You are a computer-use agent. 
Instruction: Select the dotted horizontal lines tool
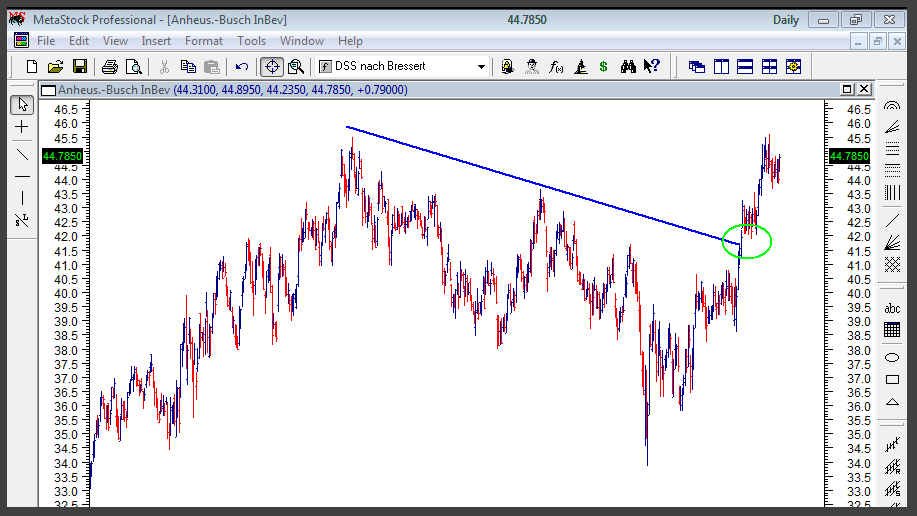[x=892, y=170]
